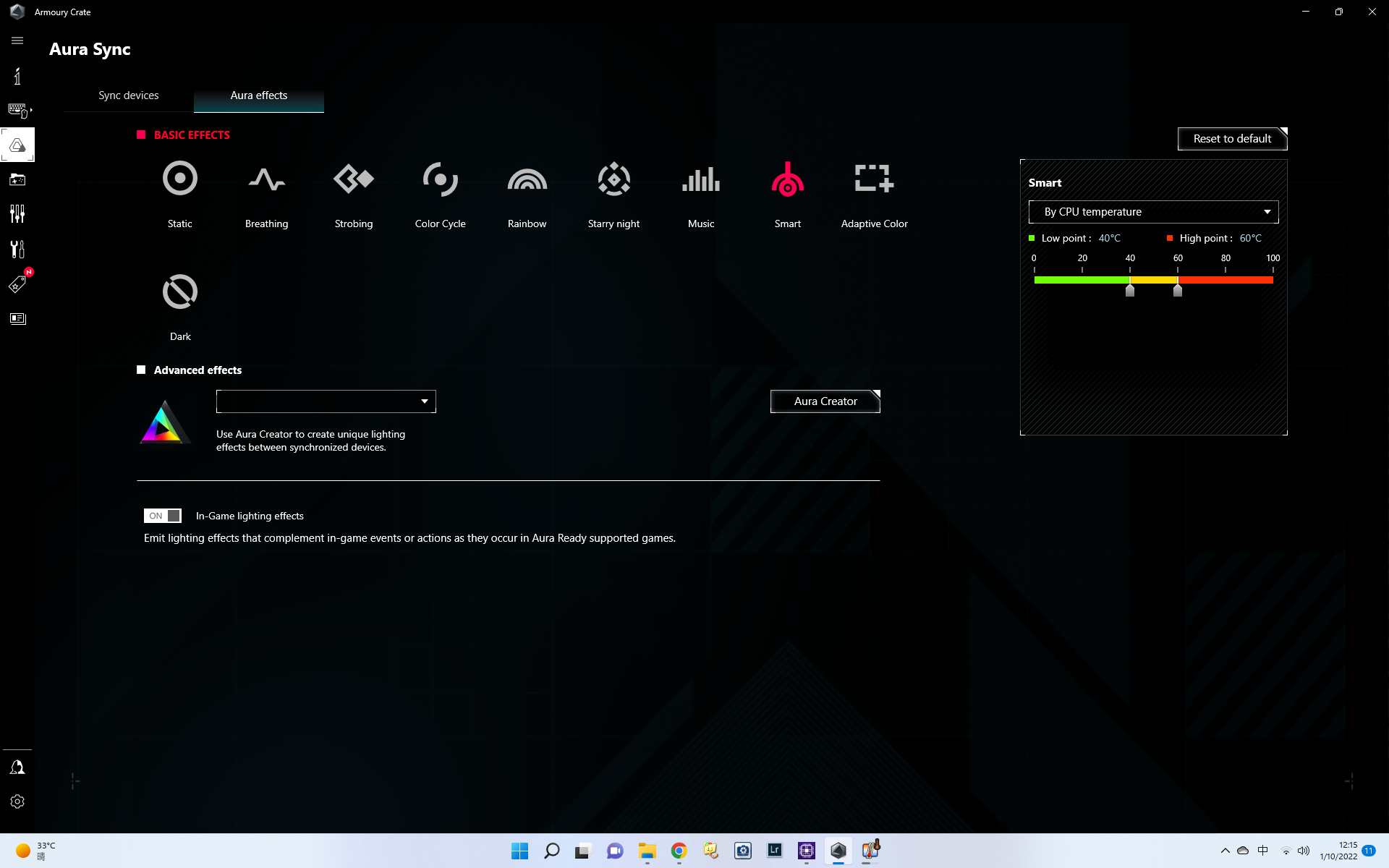Viewport: 1389px width, 868px height.
Task: Click the input method indicator 中
Action: point(1263,851)
